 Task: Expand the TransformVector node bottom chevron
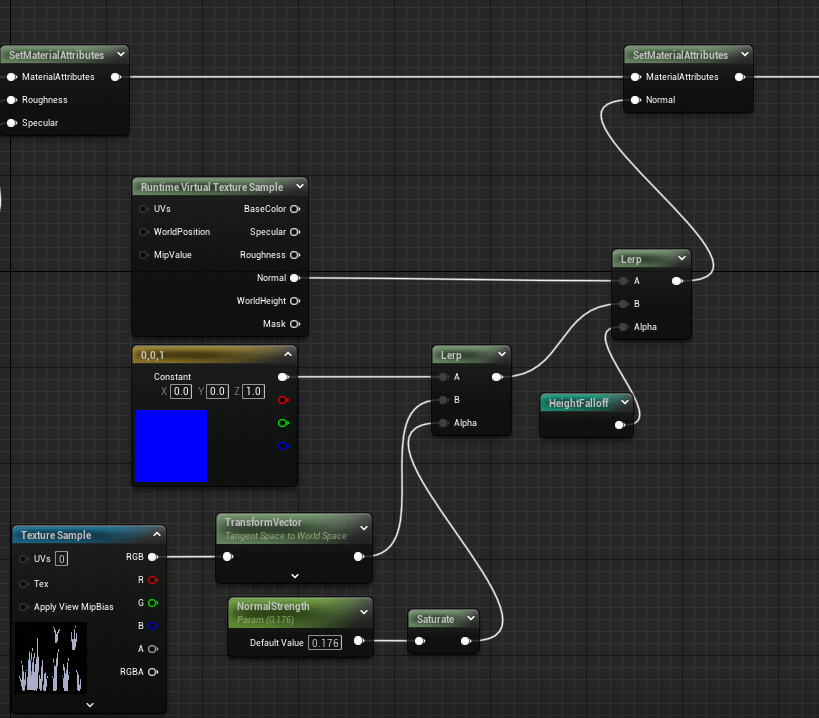pos(295,576)
